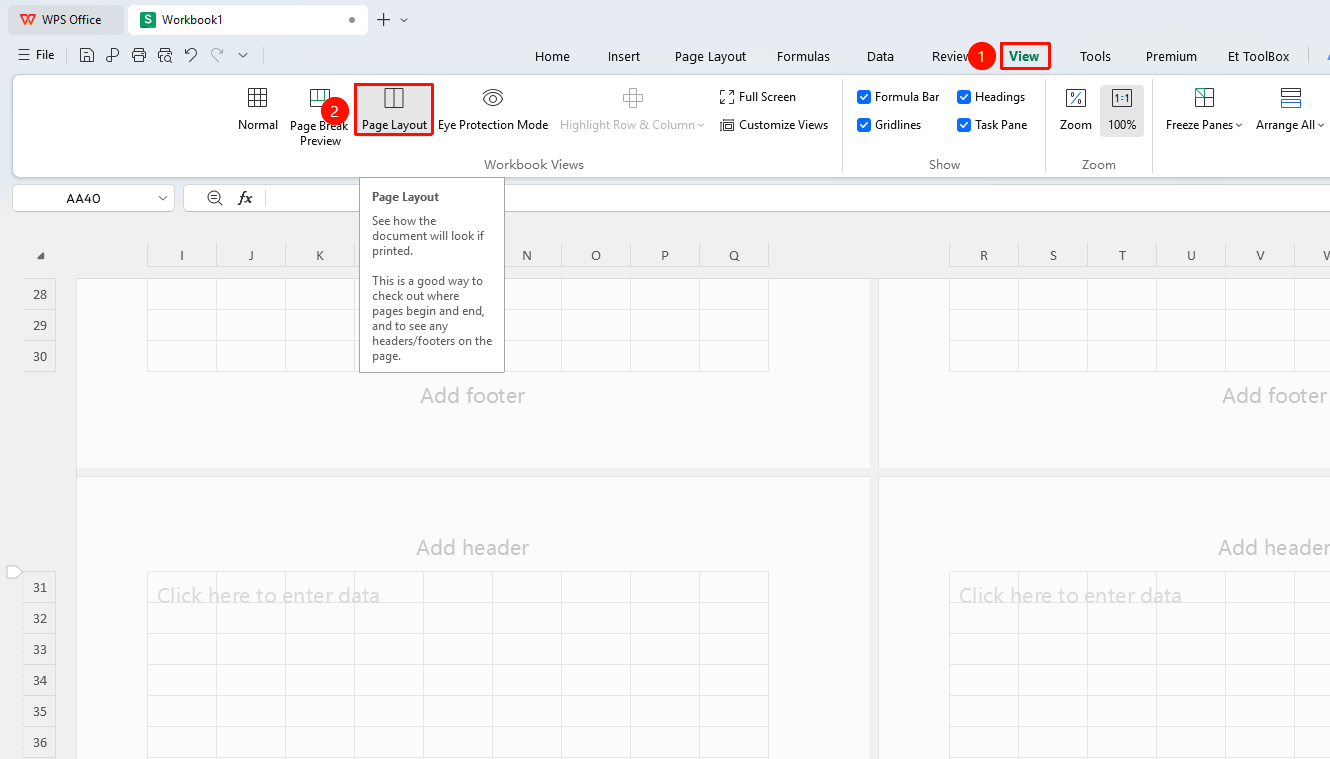The width and height of the screenshot is (1330, 759).
Task: Click the Save icon in quick toolbar
Action: [87, 55]
